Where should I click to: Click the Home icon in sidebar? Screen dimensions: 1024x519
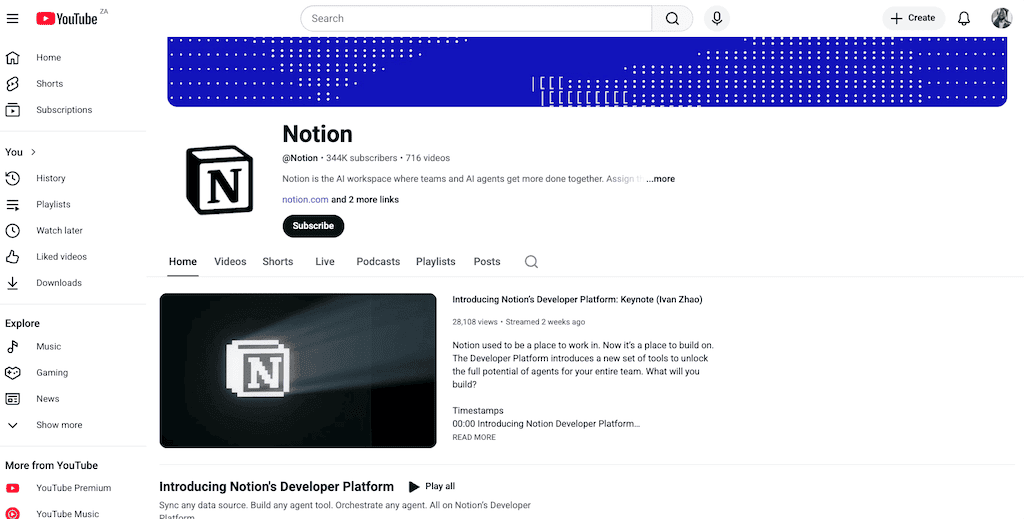click(12, 57)
